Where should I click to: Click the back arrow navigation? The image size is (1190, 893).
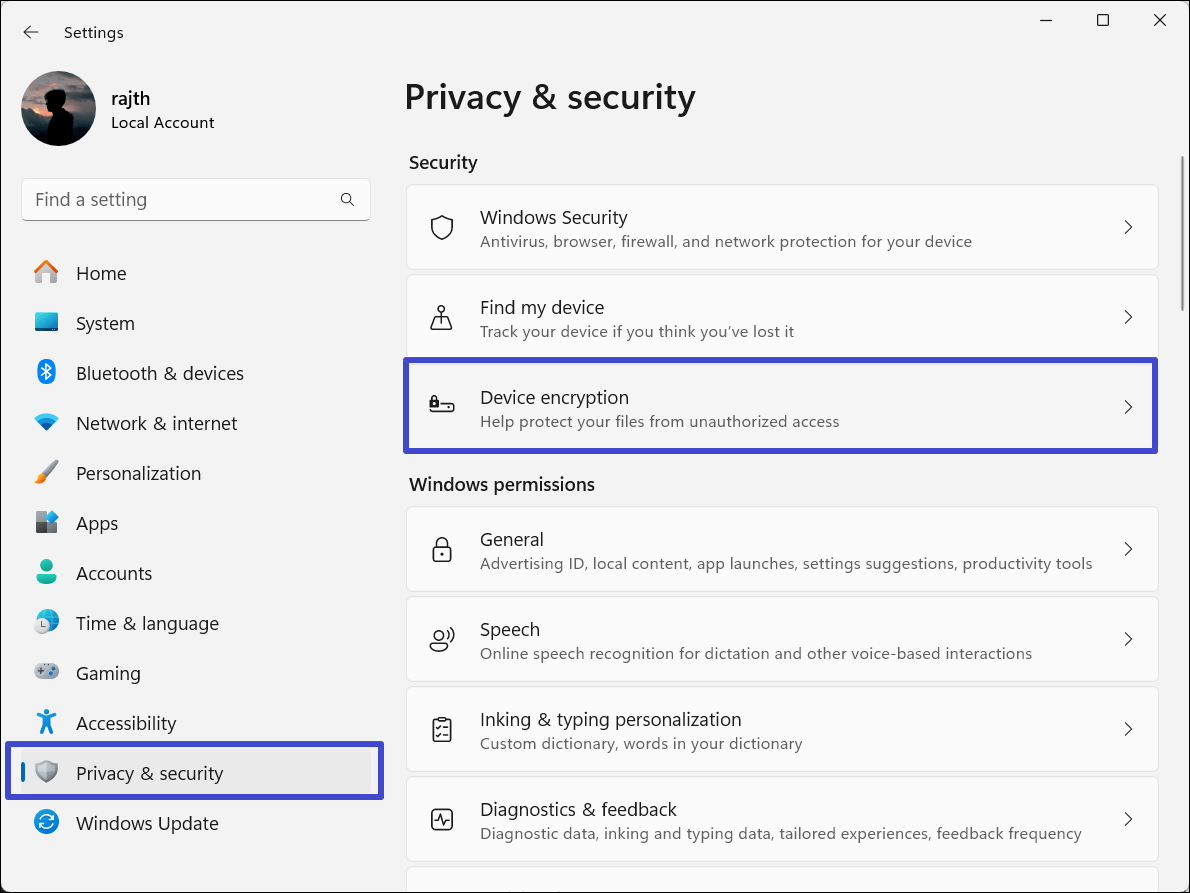[x=31, y=32]
